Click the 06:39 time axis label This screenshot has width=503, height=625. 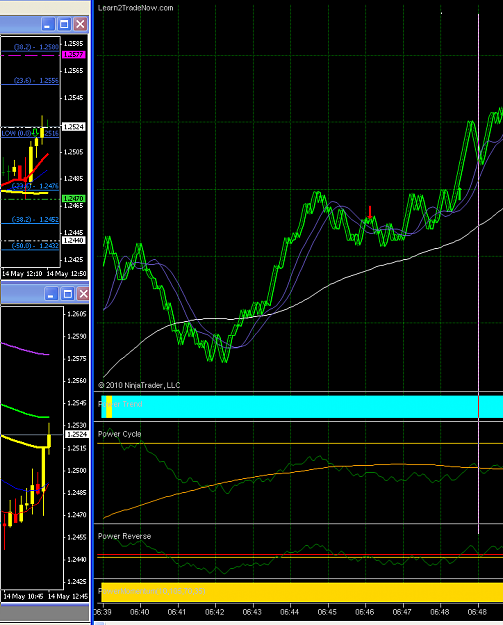click(x=102, y=612)
